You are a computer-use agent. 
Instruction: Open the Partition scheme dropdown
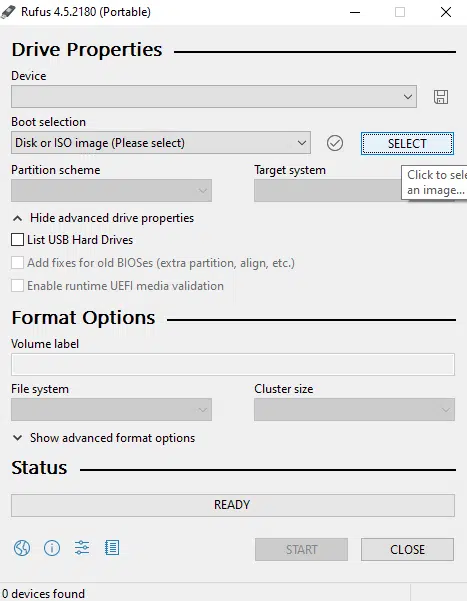click(x=111, y=190)
